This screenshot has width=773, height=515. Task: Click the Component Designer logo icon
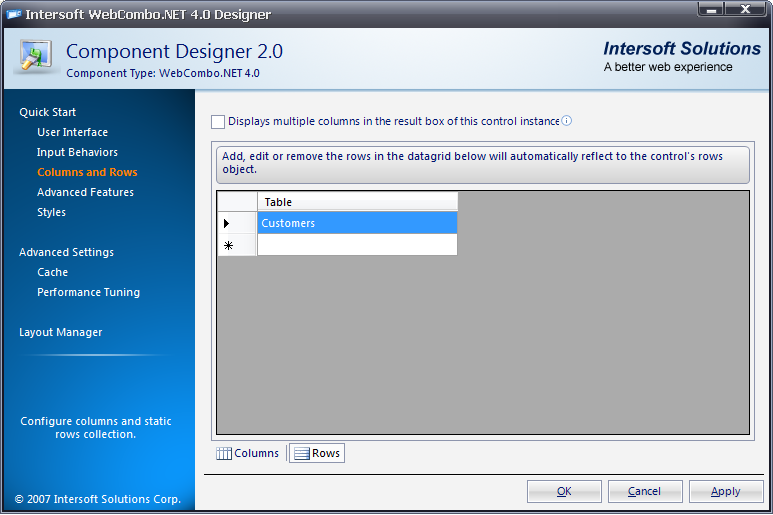point(36,57)
